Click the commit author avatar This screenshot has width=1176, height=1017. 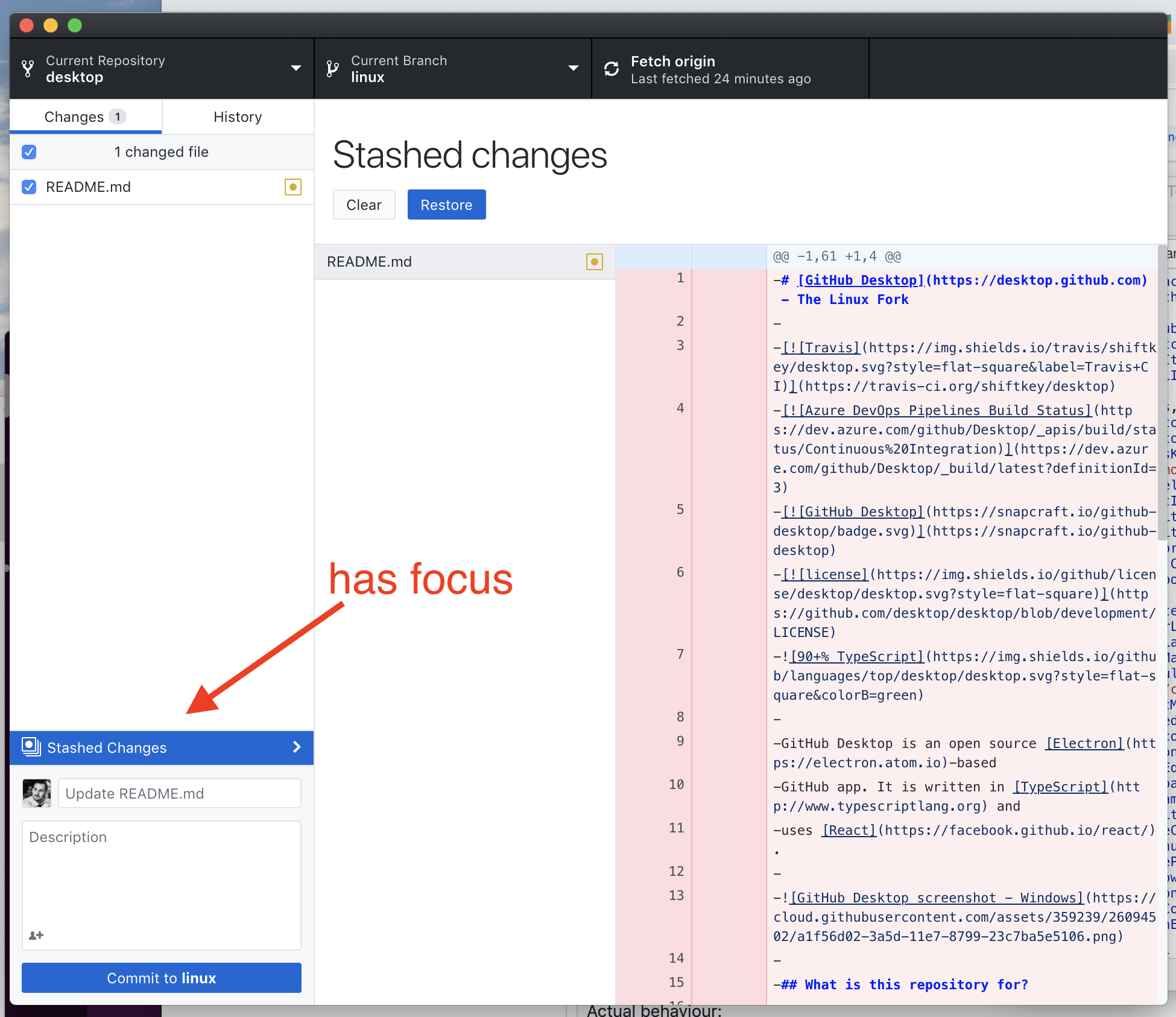click(x=36, y=793)
